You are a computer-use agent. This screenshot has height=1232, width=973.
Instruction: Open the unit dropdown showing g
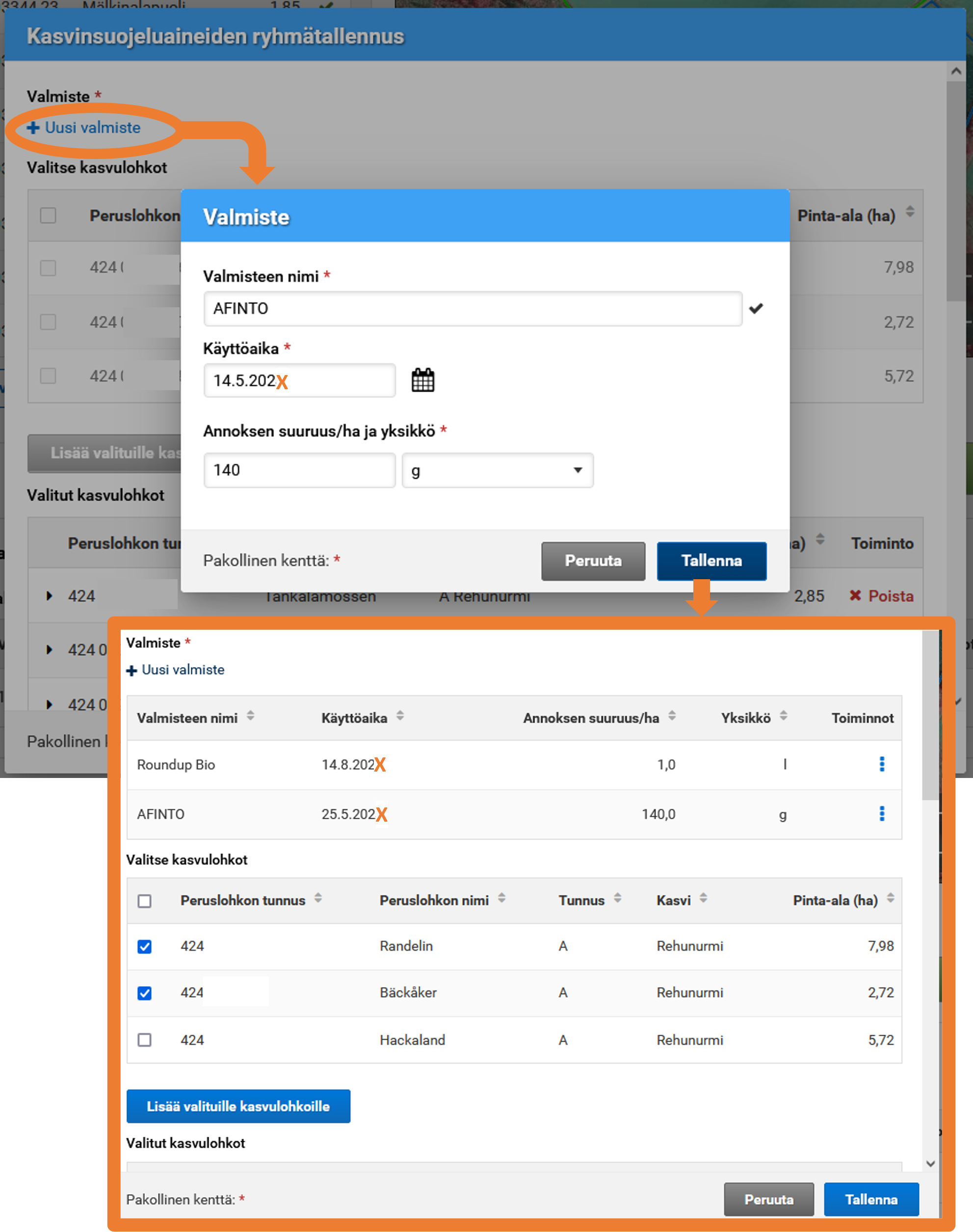pyautogui.click(x=498, y=471)
